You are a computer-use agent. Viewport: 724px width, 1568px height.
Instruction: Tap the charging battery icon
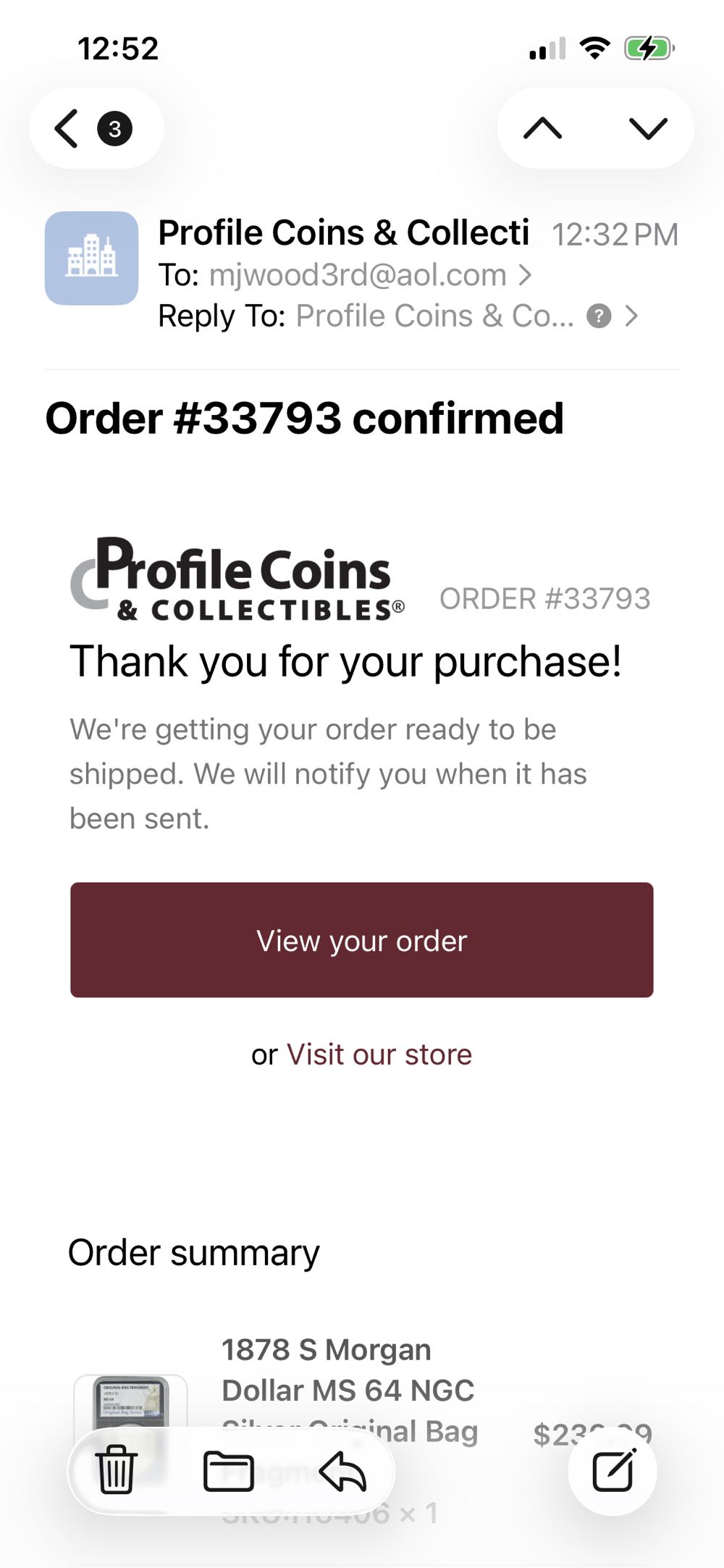[647, 48]
